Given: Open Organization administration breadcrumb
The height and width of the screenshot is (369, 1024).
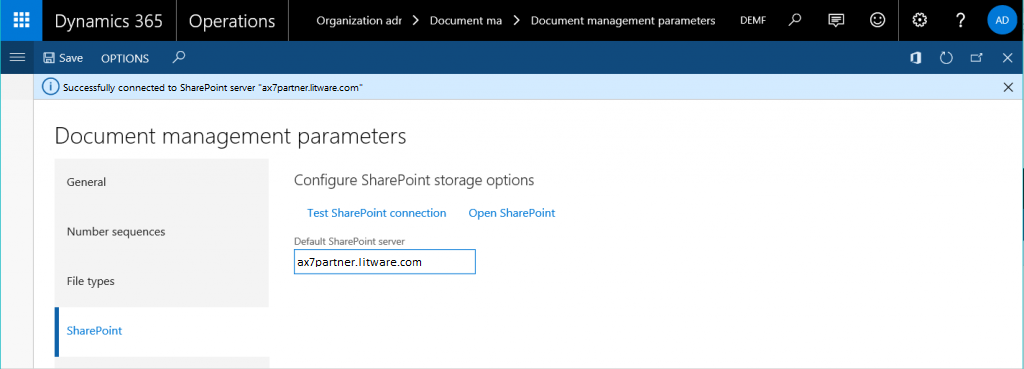Looking at the screenshot, I should click(359, 20).
